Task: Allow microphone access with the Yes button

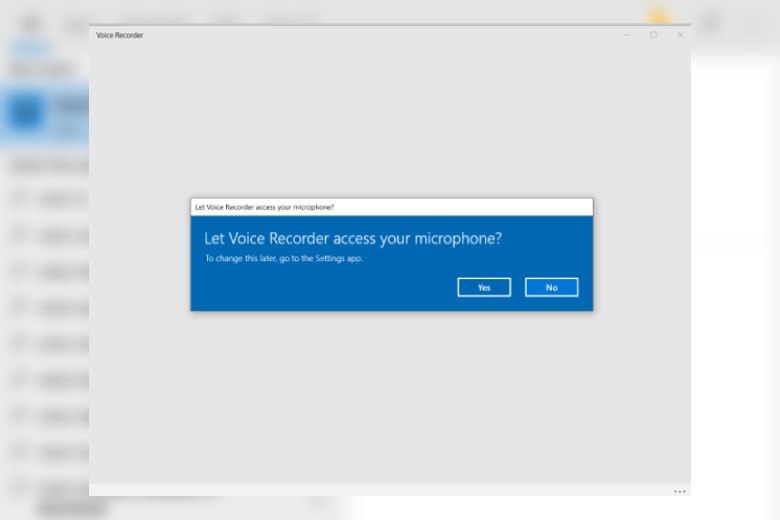Action: (x=484, y=287)
